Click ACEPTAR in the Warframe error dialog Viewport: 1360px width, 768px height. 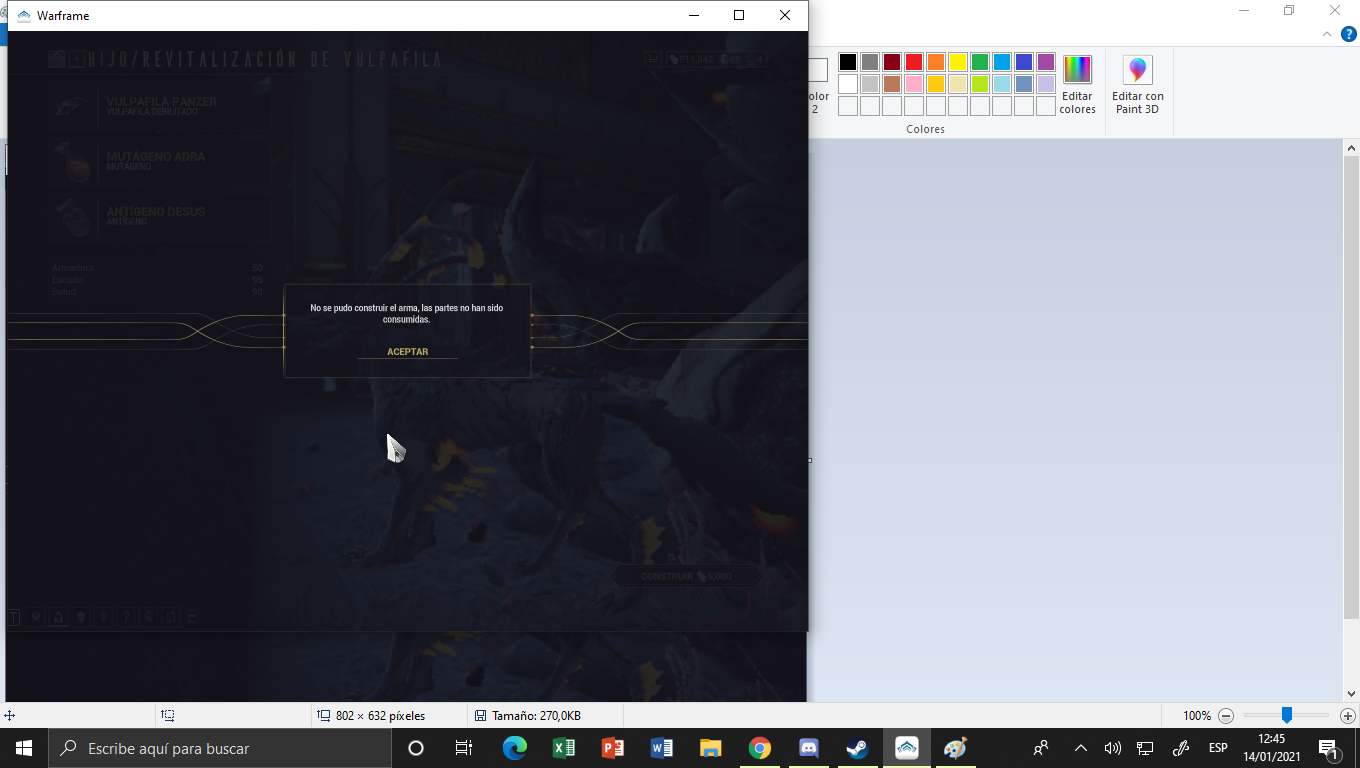pos(408,352)
